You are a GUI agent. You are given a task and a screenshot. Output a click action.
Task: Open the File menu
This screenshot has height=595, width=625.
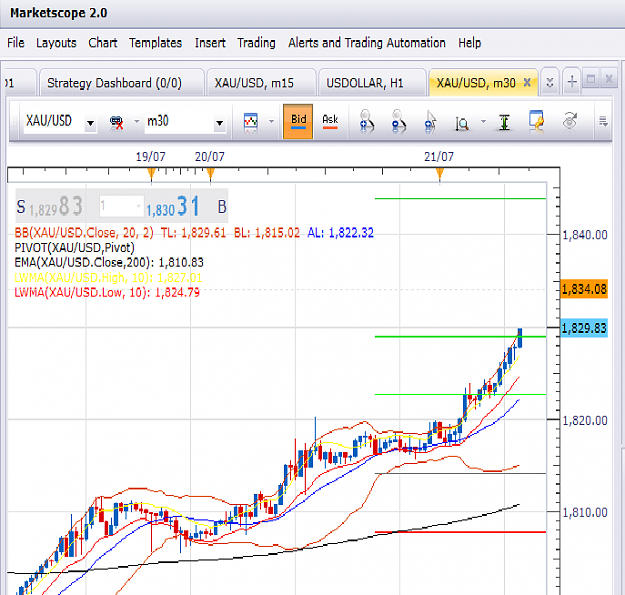click(x=16, y=43)
